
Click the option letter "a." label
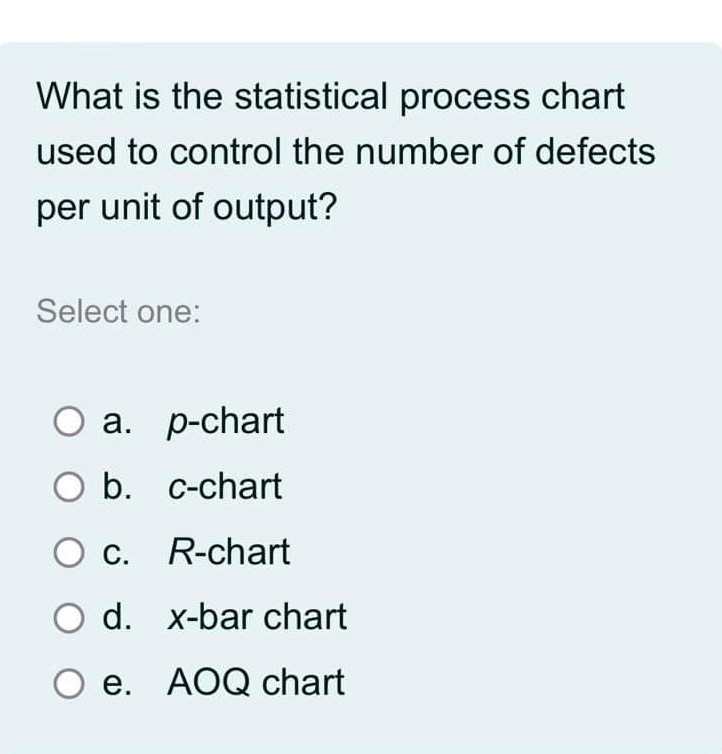tap(116, 422)
